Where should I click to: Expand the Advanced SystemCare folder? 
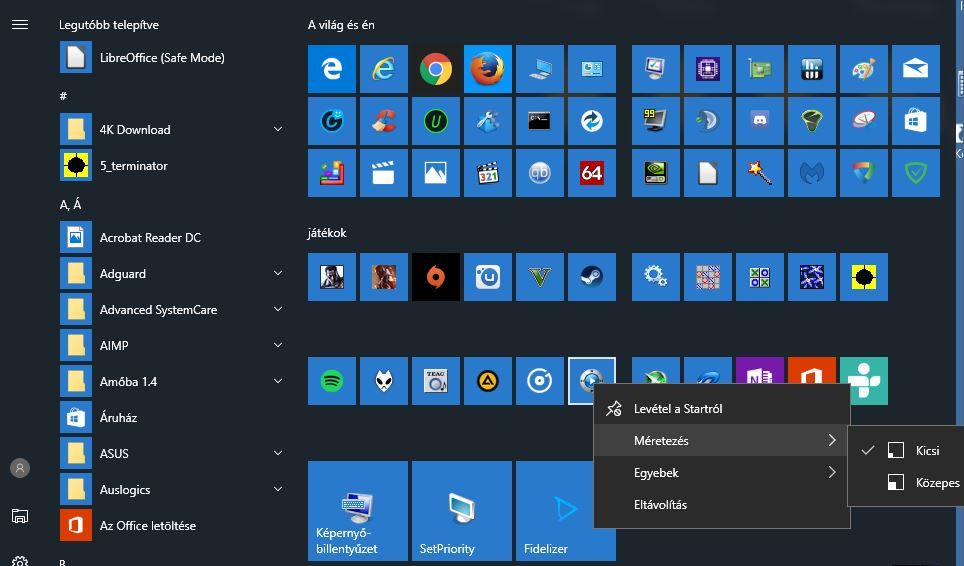[x=278, y=309]
